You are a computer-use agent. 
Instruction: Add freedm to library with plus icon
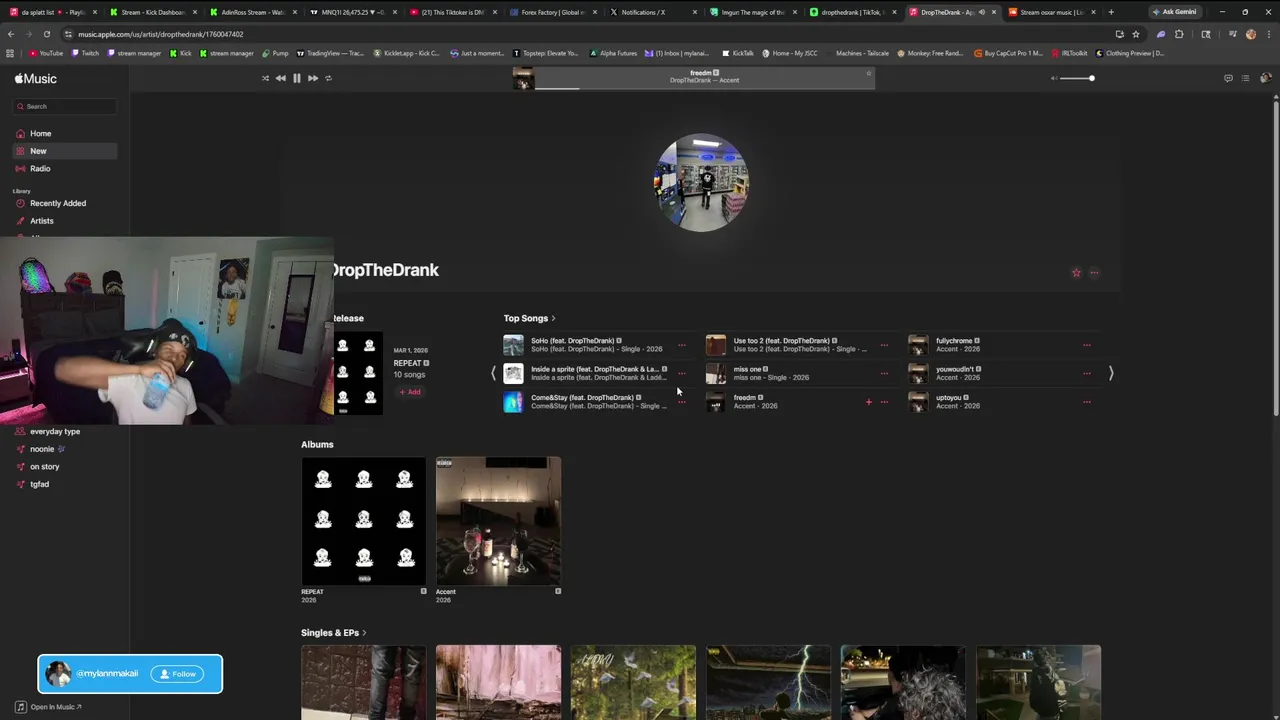click(868, 402)
